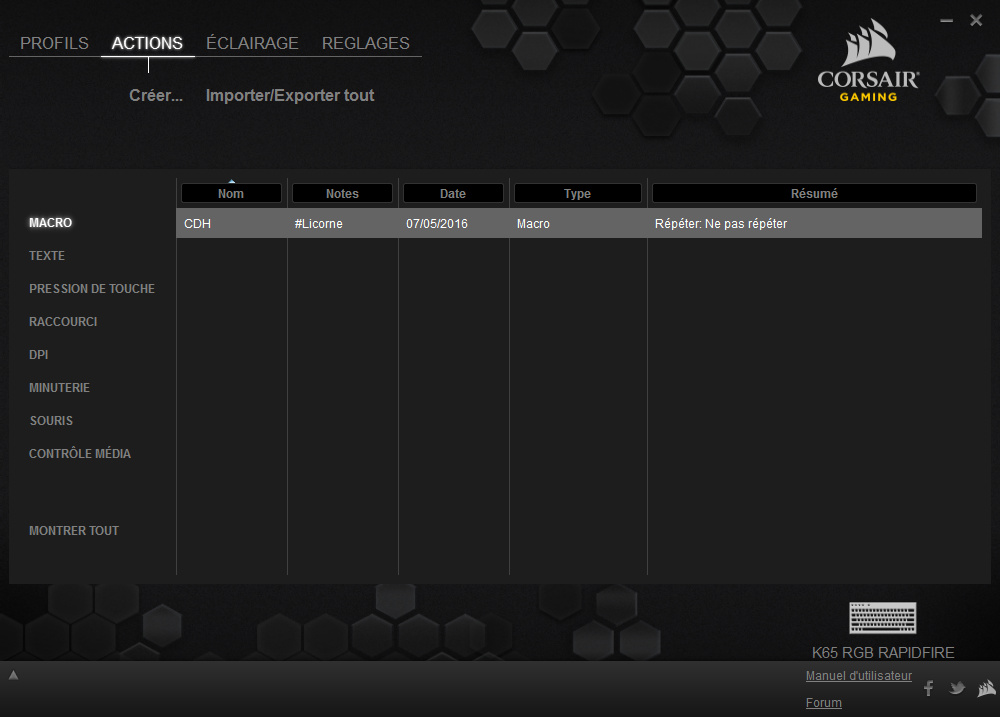Click Créer... to create a new action

(156, 96)
